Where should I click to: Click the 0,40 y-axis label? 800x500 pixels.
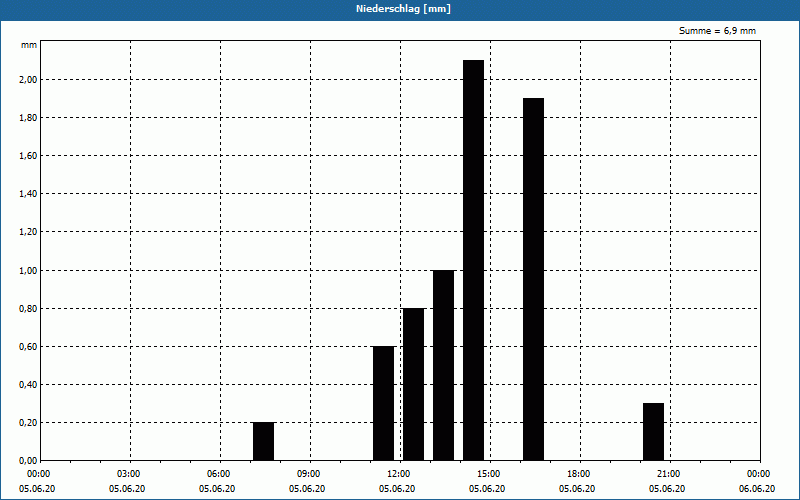pos(28,385)
